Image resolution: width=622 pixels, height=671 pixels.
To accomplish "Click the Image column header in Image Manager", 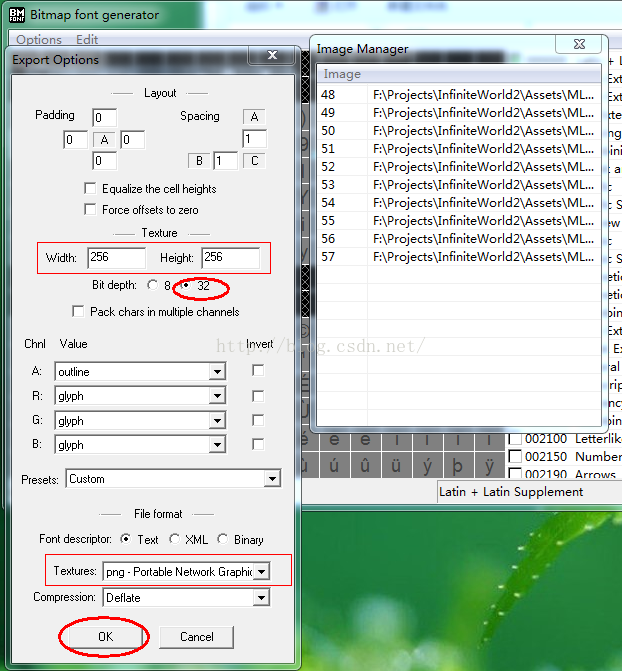I will [x=459, y=74].
